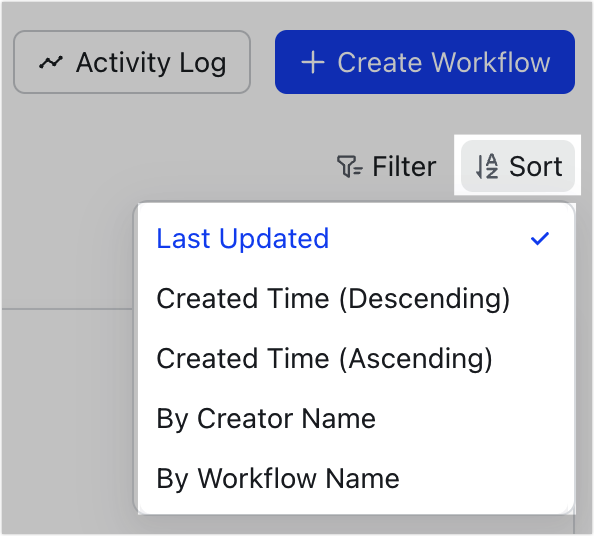Screen dimensions: 594x536
Task: Open the Filter options
Action: tap(387, 167)
